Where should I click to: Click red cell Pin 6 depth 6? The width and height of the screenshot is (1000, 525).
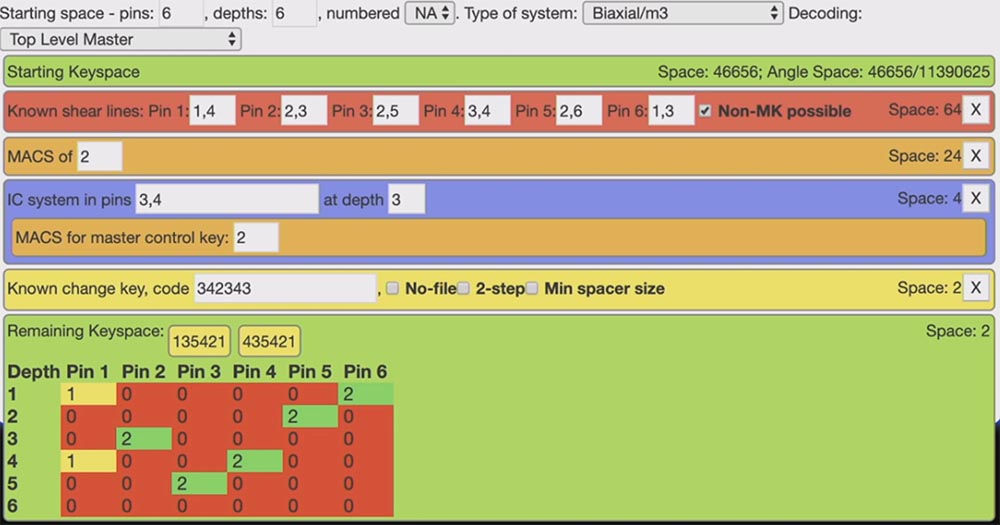[x=366, y=505]
